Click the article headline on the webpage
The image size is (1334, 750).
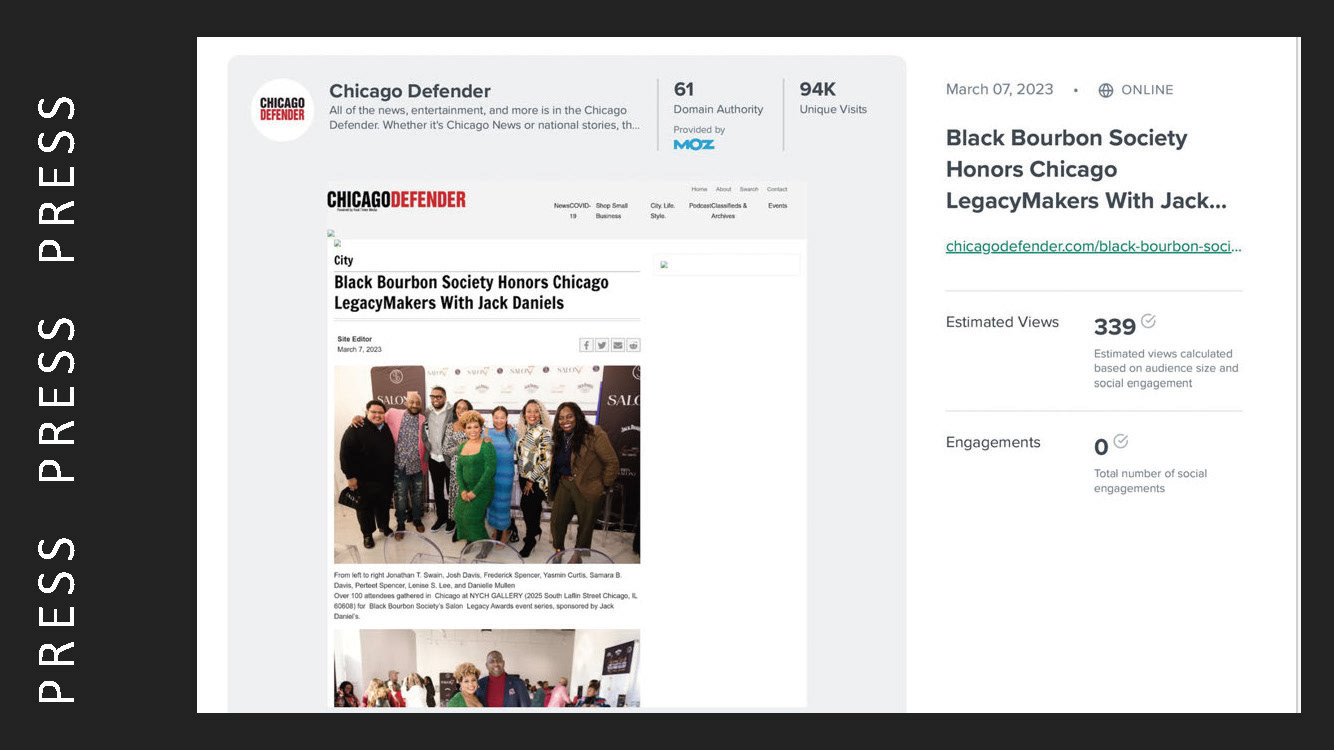(471, 293)
